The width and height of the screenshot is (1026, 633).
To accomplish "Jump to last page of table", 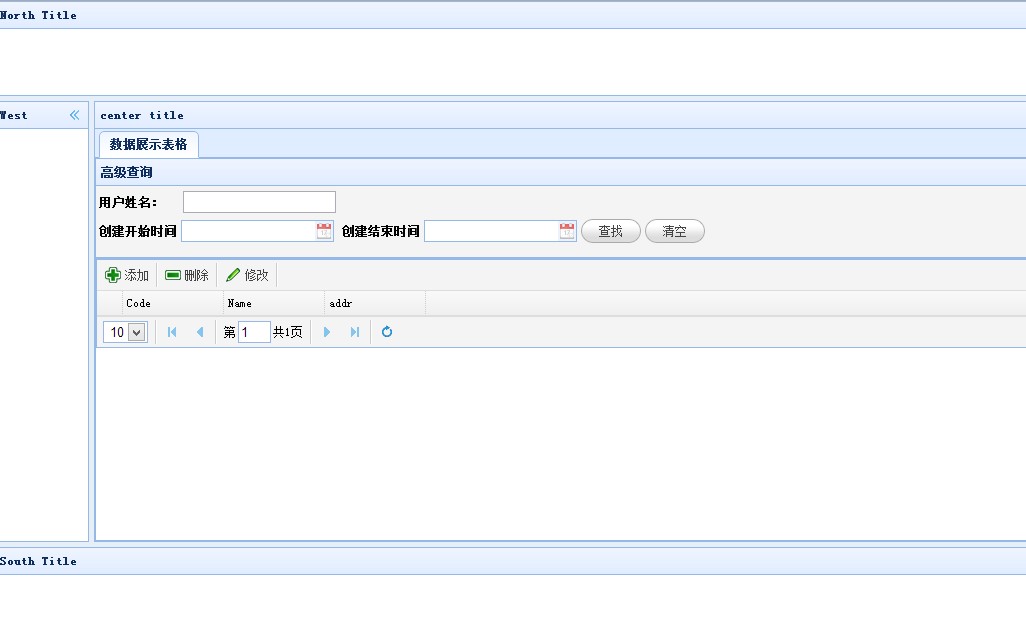I will [354, 332].
